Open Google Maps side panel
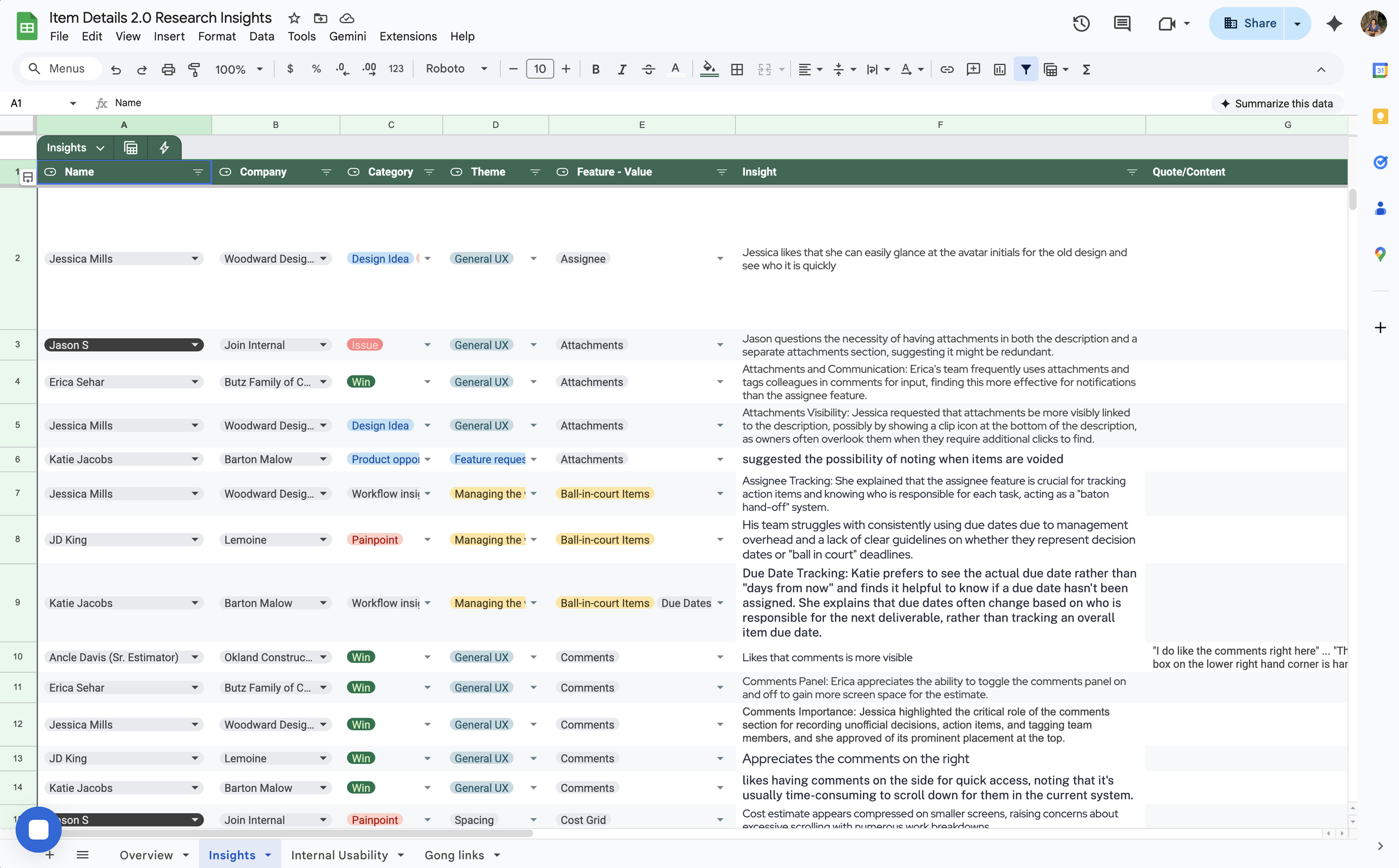The height and width of the screenshot is (868, 1399). click(x=1380, y=254)
